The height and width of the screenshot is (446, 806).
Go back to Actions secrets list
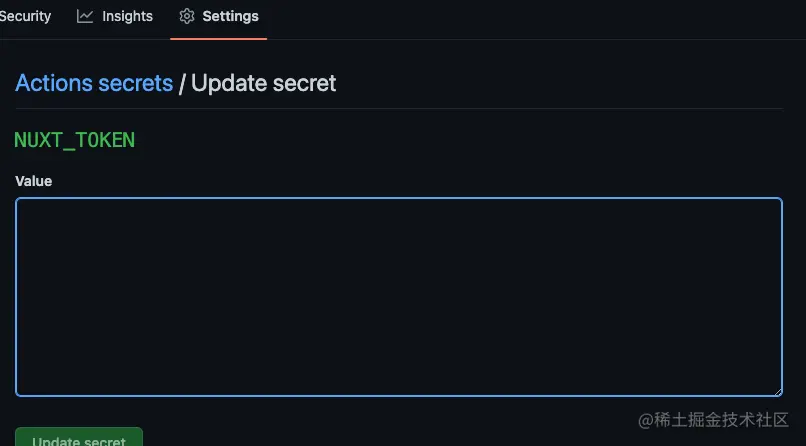(94, 83)
